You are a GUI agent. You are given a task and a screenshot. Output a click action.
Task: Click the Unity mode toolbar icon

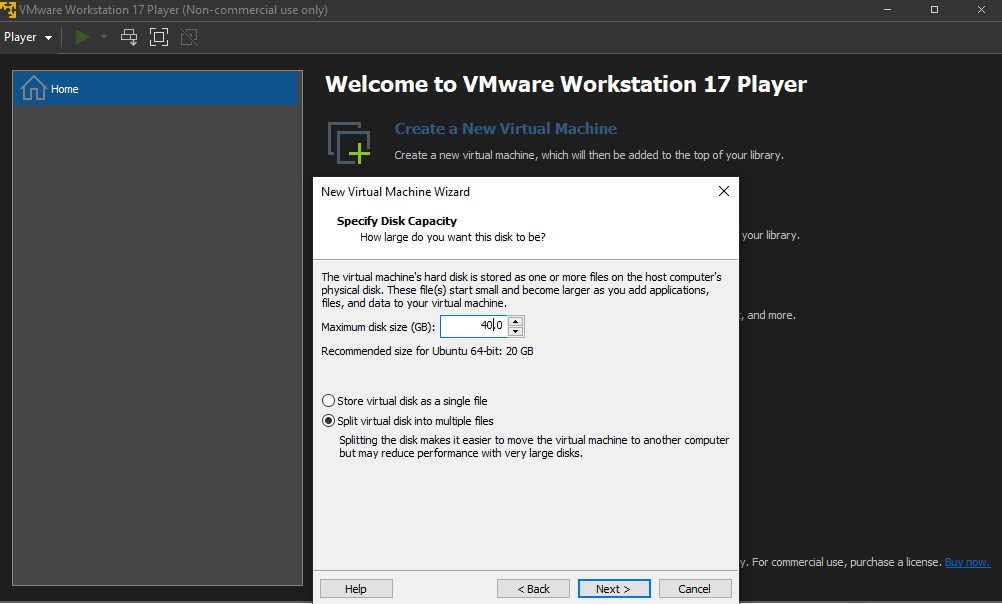click(x=189, y=37)
